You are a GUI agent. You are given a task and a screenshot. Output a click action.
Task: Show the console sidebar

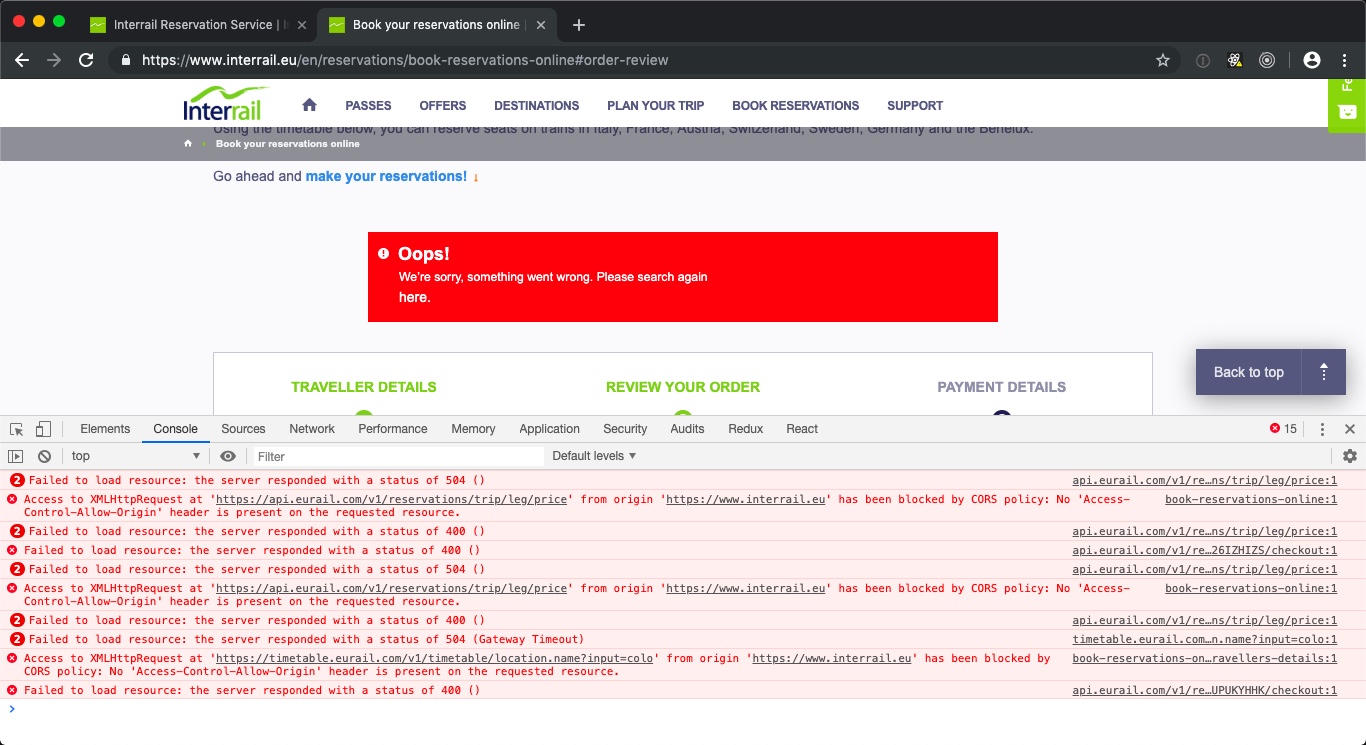pyautogui.click(x=16, y=456)
